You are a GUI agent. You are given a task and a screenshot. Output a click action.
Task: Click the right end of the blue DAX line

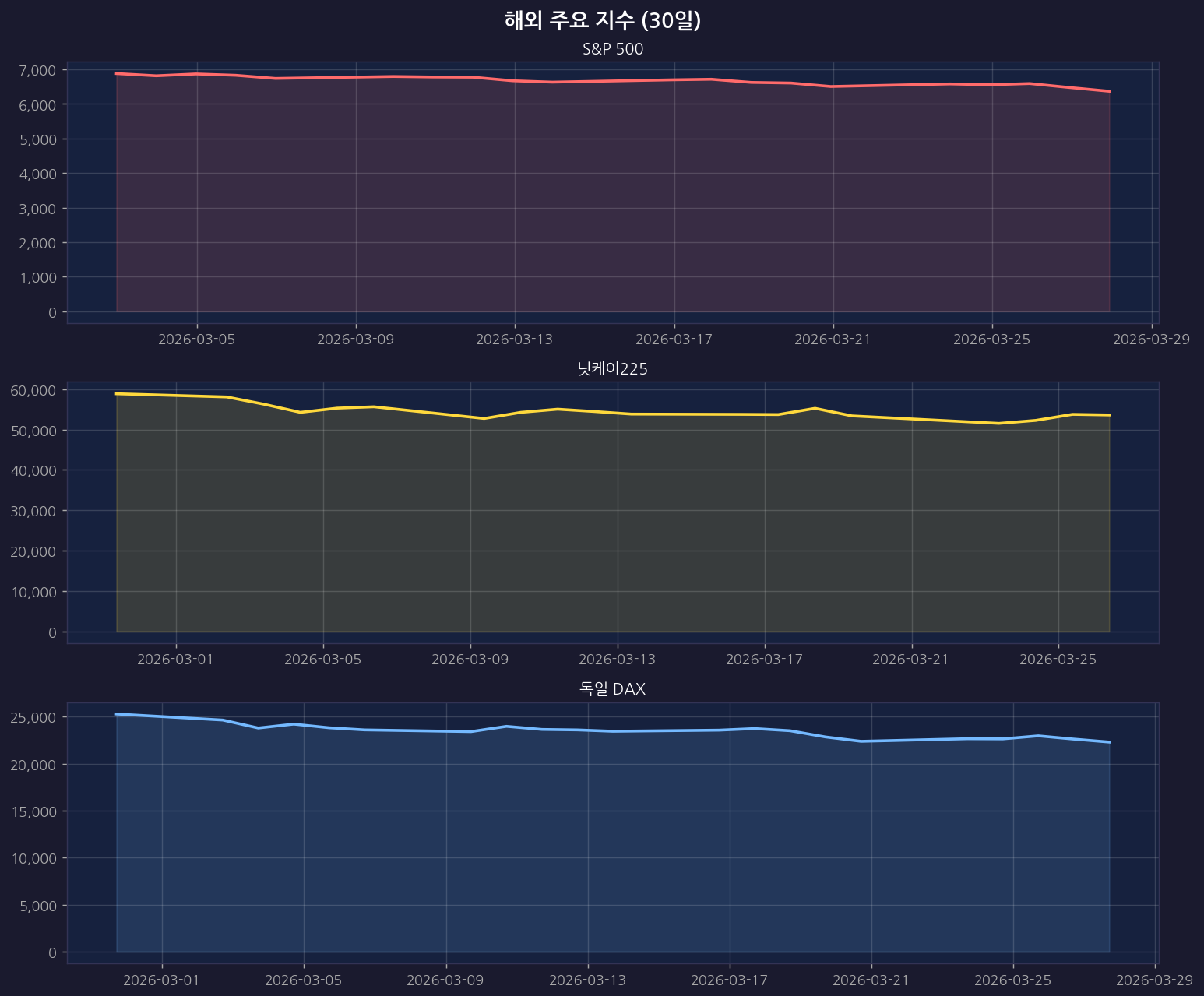coord(1109,742)
